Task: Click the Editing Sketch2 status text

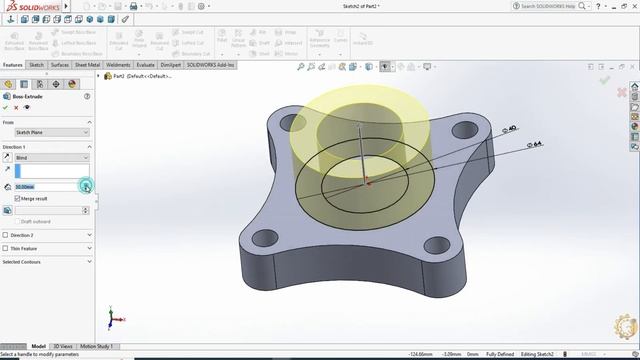Action: [x=537, y=354]
